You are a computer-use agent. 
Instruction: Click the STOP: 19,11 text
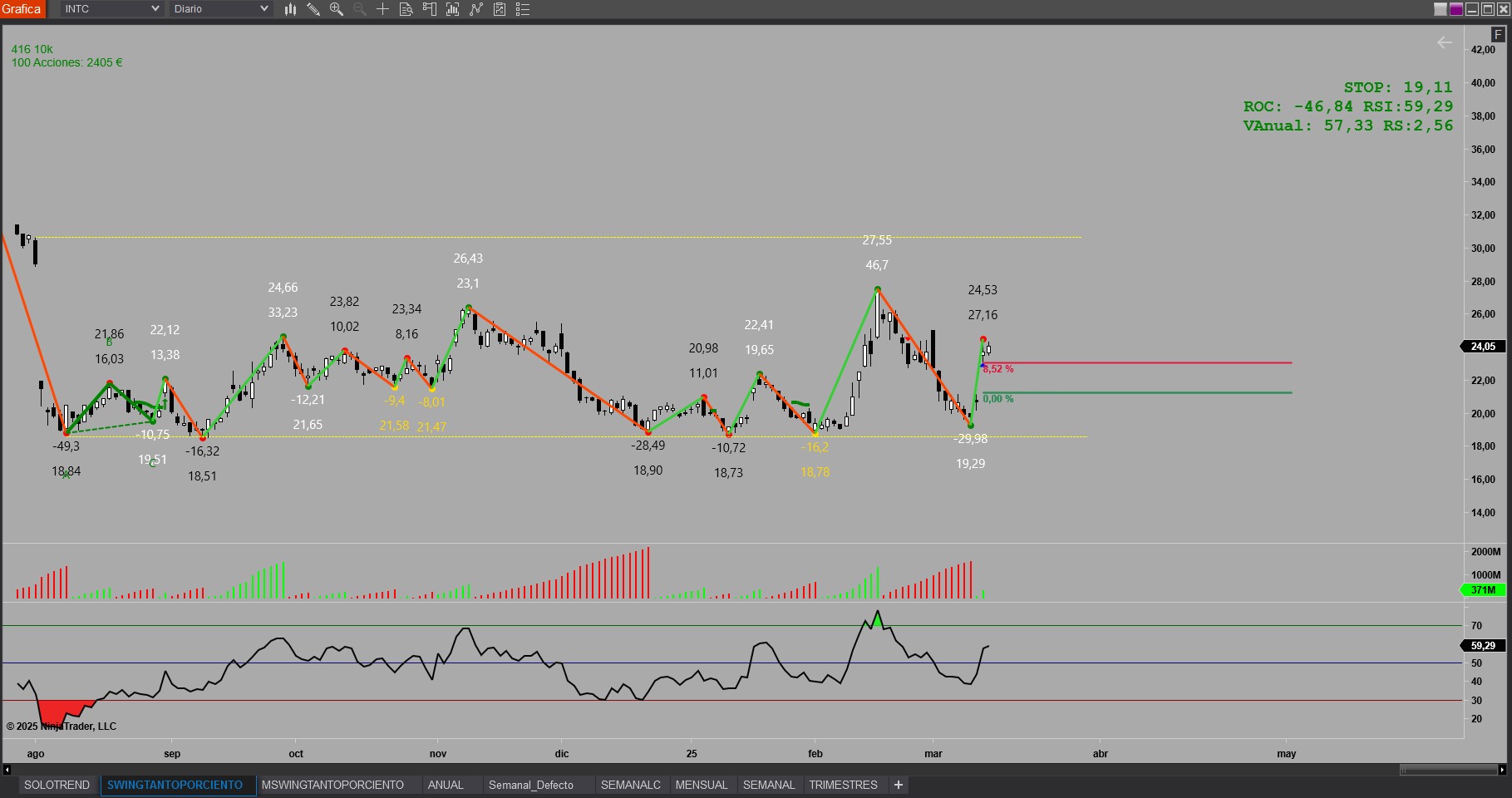pyautogui.click(x=1398, y=87)
